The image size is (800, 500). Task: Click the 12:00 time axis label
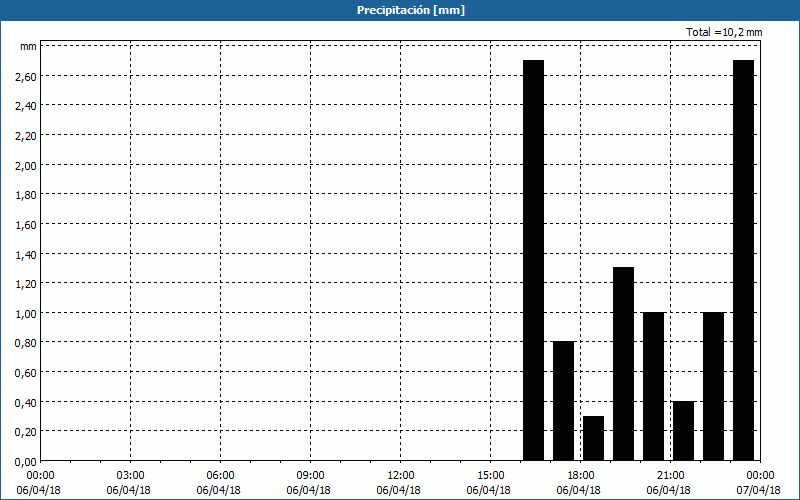click(x=401, y=476)
